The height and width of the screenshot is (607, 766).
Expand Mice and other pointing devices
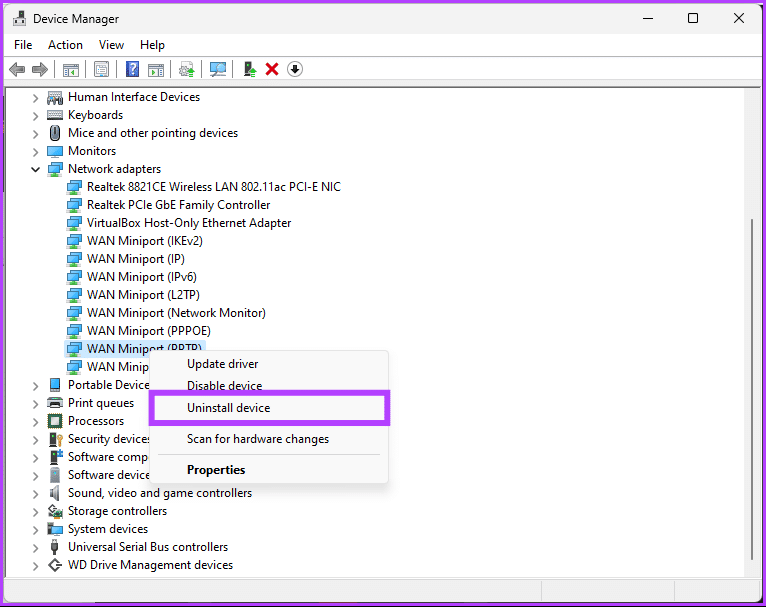coord(35,134)
